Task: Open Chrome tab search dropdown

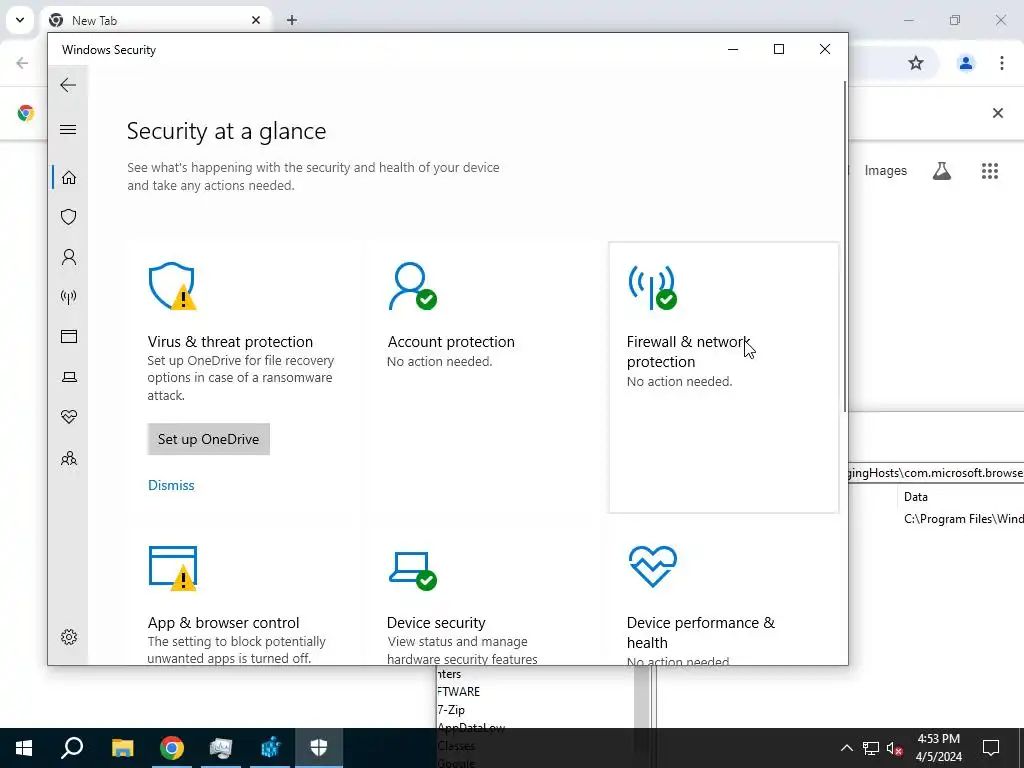Action: (x=20, y=20)
